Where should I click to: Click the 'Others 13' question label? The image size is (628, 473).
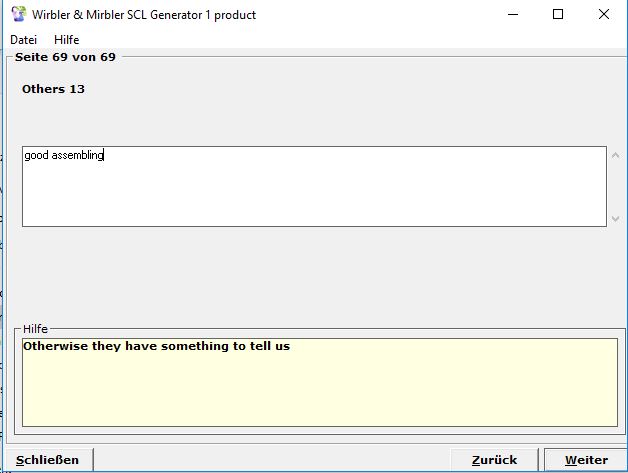[54, 90]
